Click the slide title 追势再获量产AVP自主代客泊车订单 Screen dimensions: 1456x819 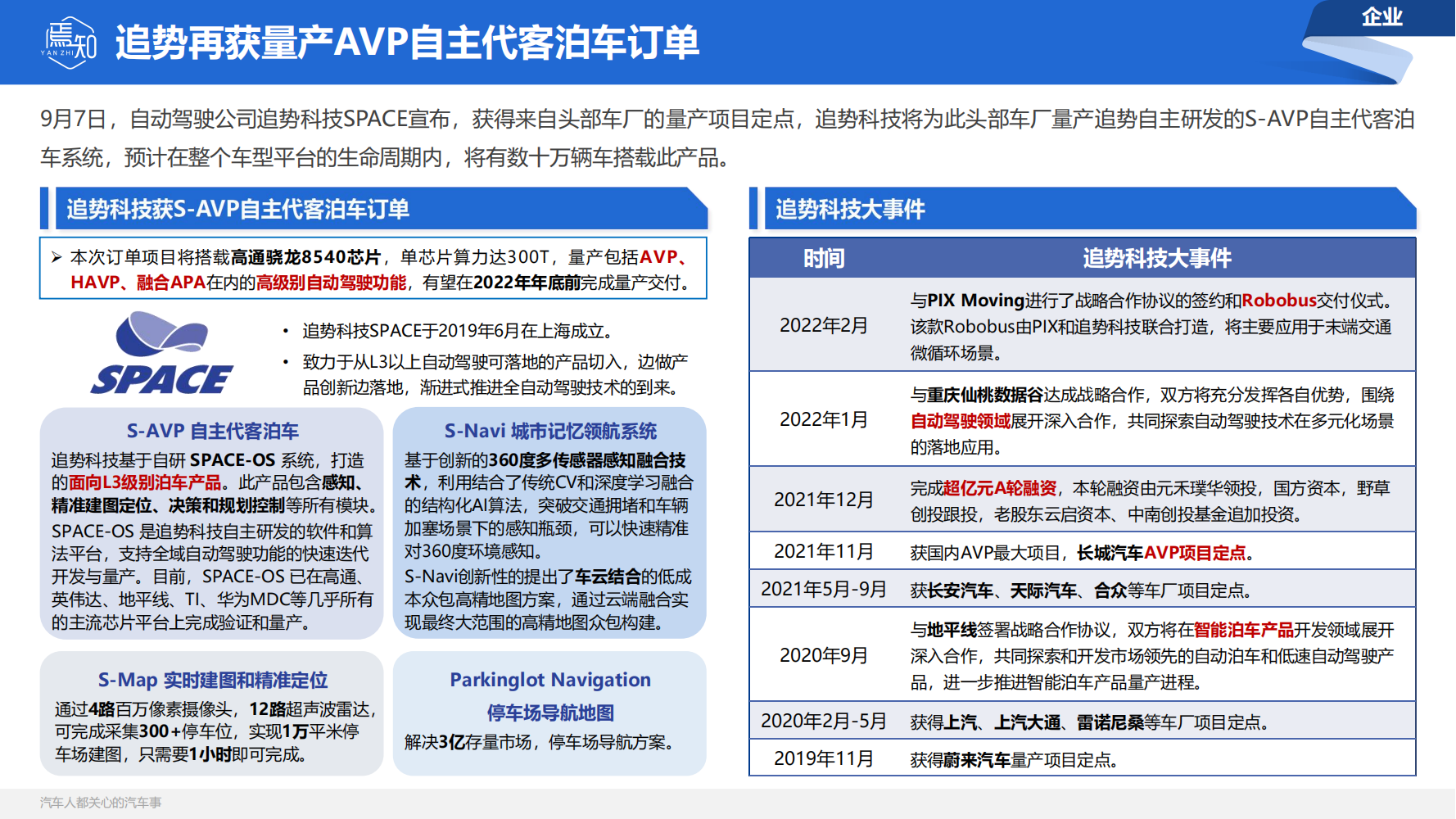click(x=407, y=43)
